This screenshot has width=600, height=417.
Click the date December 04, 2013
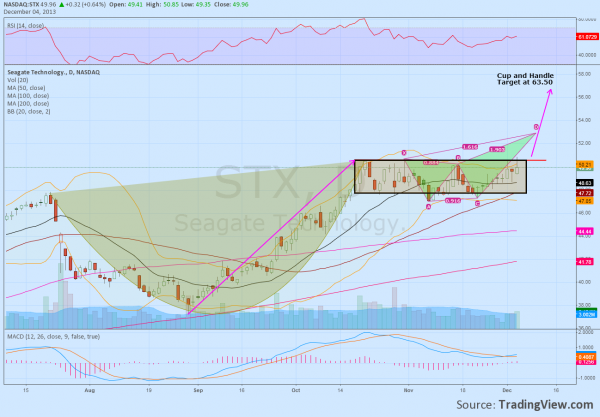point(29,12)
